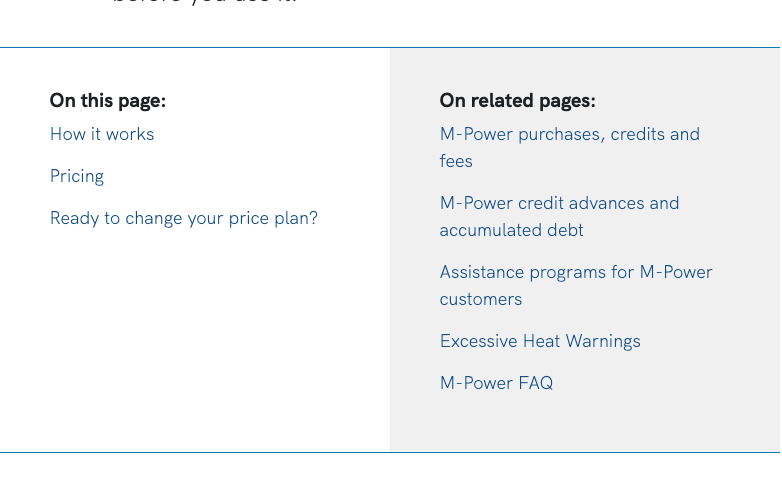The image size is (782, 489).
Task: Click the accumulated debt line of text
Action: point(511,230)
